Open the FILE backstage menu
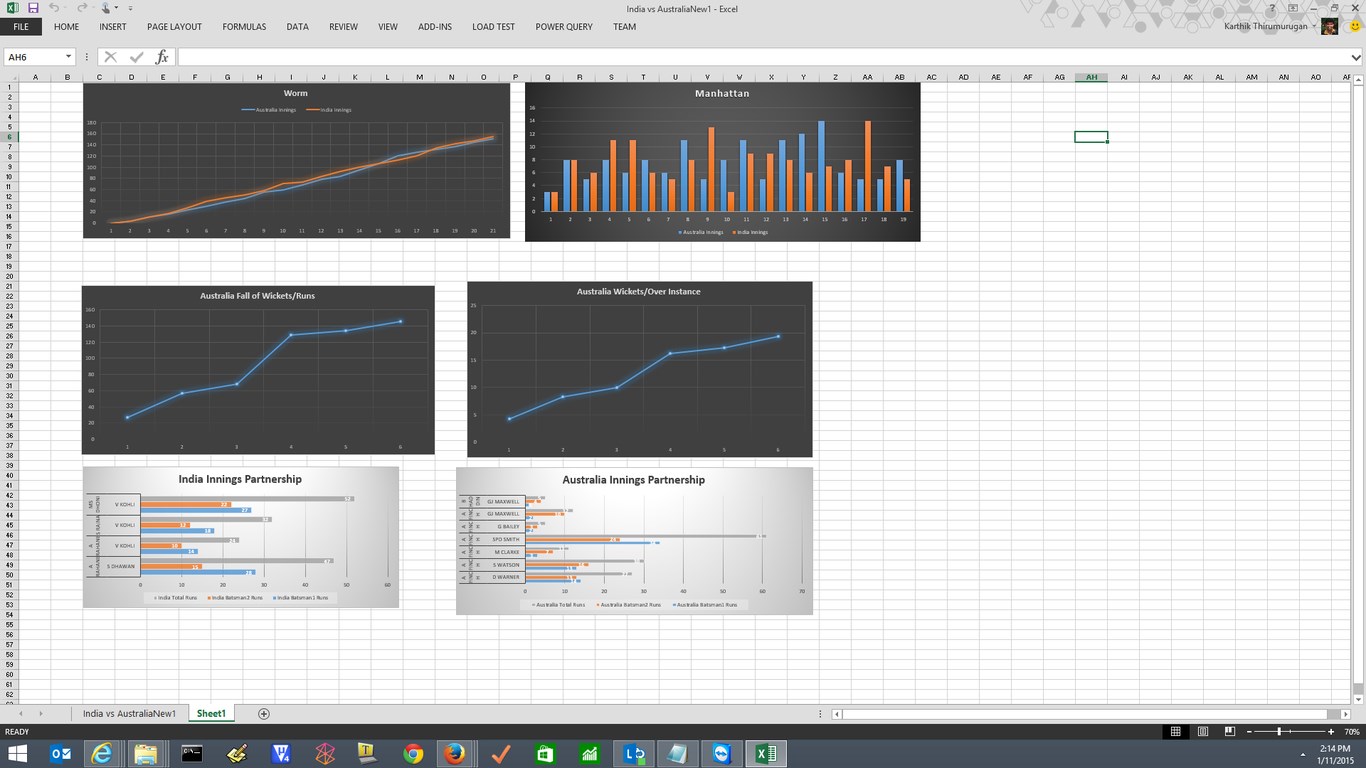The height and width of the screenshot is (768, 1366). coord(20,27)
